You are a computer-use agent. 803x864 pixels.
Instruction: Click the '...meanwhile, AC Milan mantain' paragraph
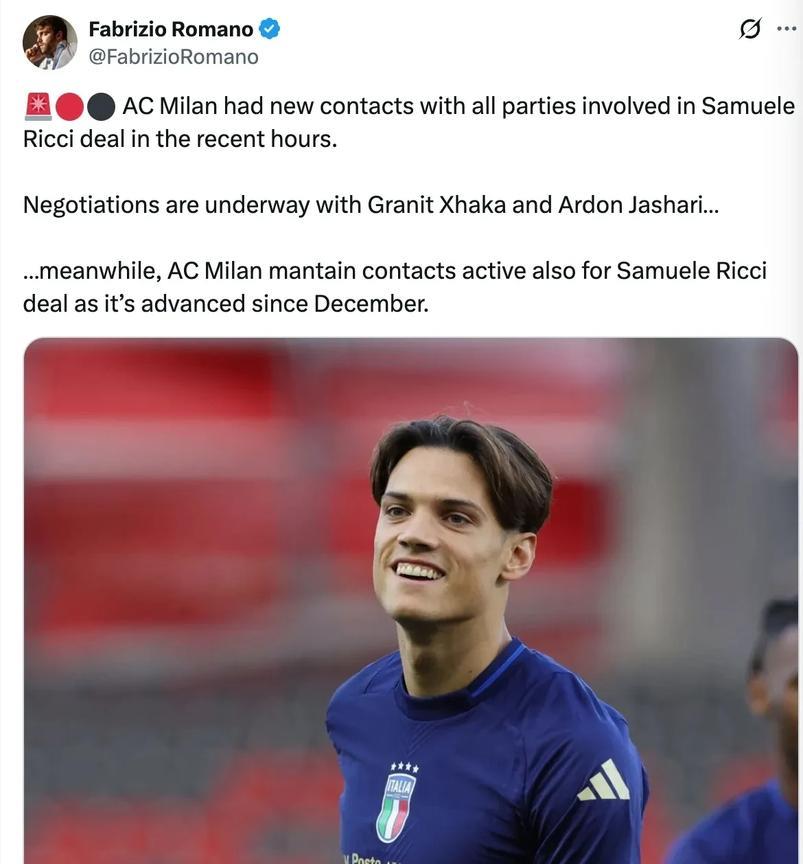395,287
